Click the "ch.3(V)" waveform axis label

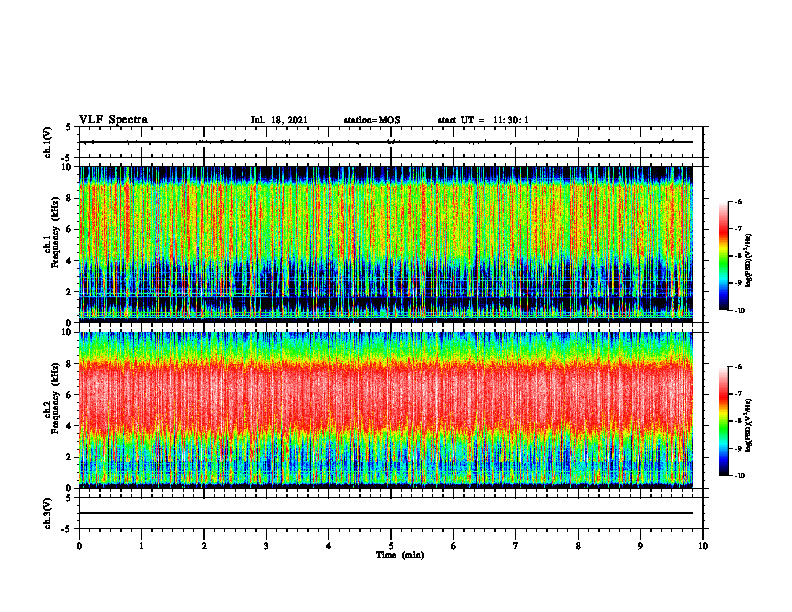point(47,513)
